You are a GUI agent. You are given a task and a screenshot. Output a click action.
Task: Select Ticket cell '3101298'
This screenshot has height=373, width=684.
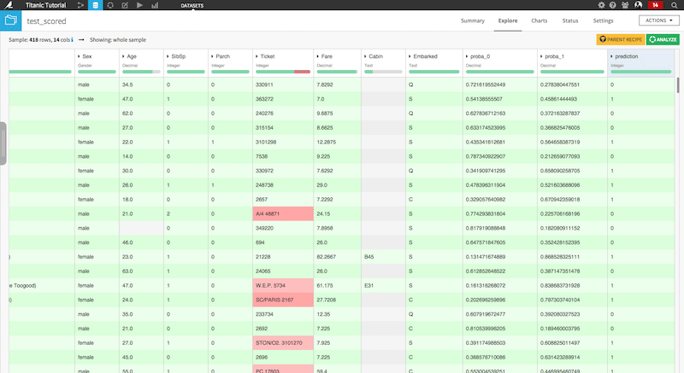(x=283, y=142)
